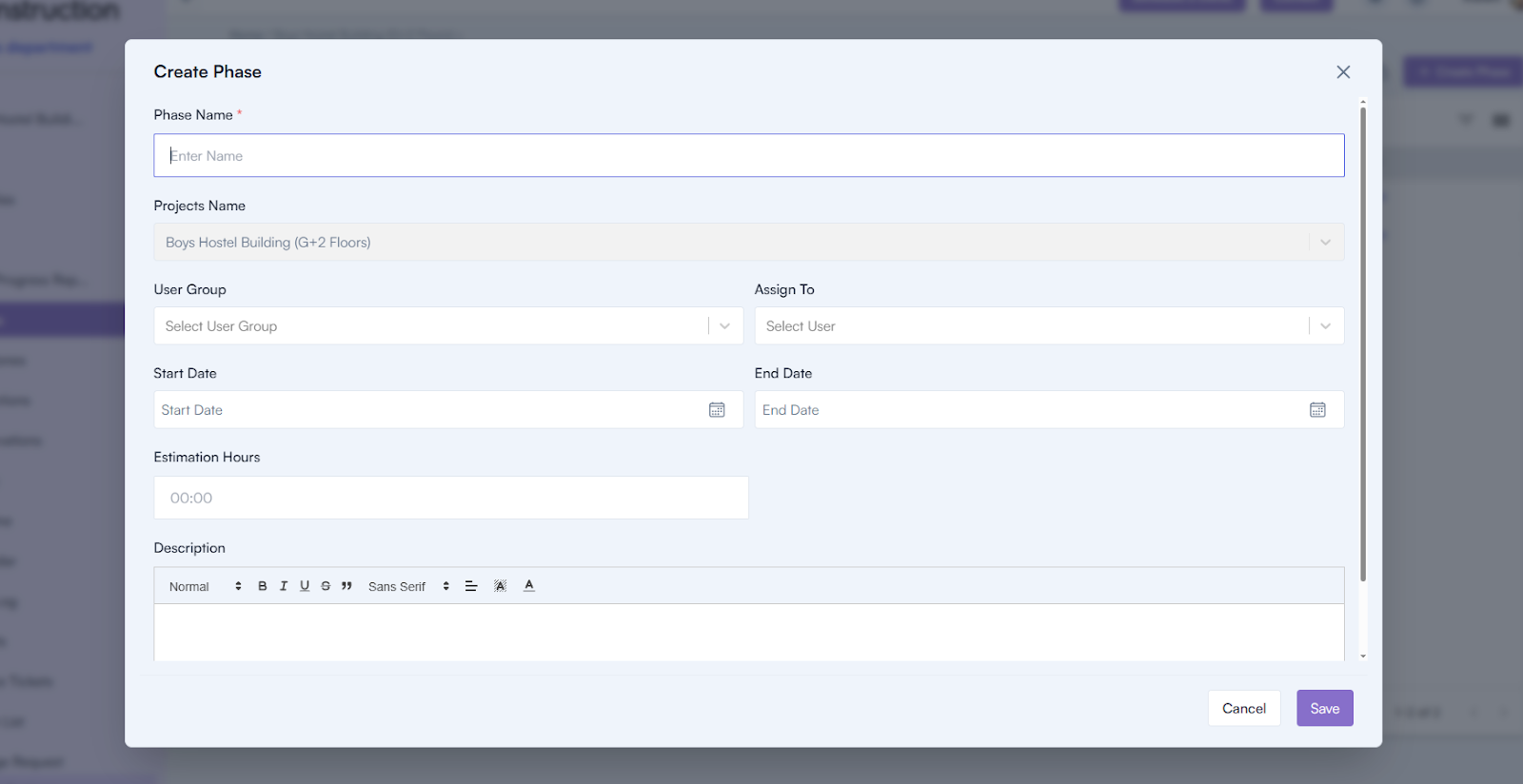This screenshot has height=784, width=1523.
Task: Open text background color picker
Action: [x=500, y=586]
